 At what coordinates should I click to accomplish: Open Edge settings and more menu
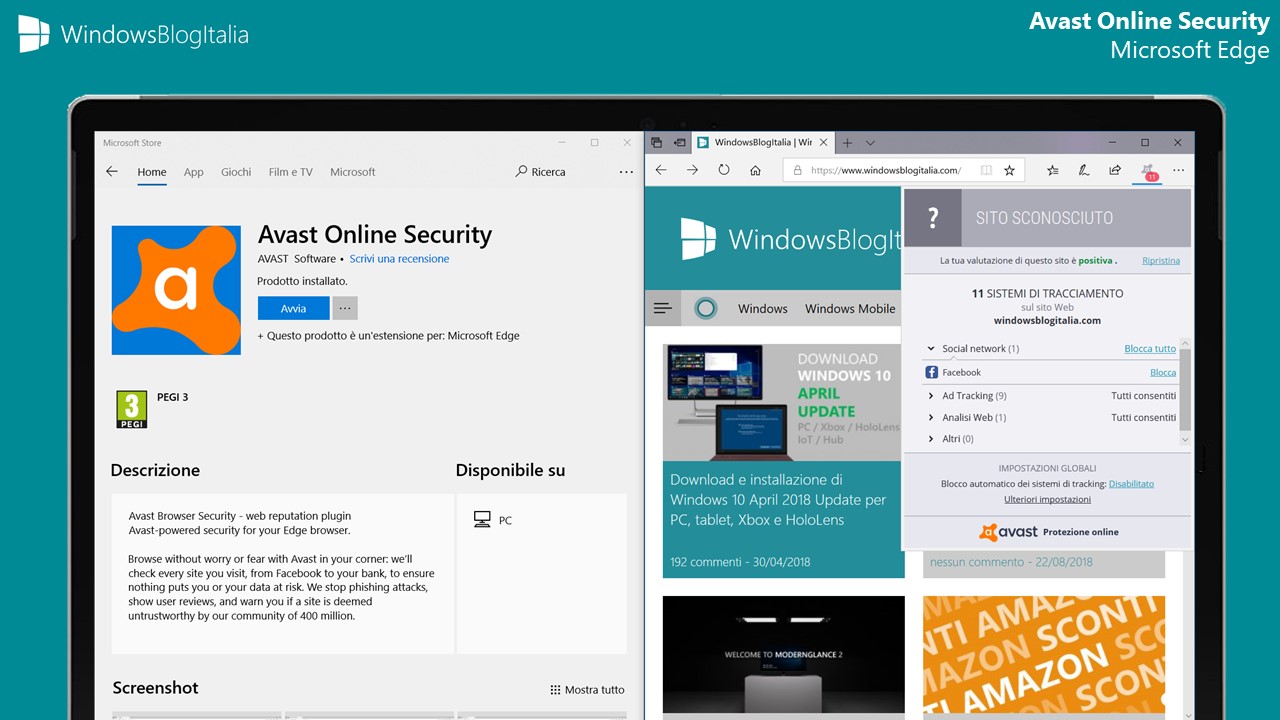pyautogui.click(x=1179, y=171)
